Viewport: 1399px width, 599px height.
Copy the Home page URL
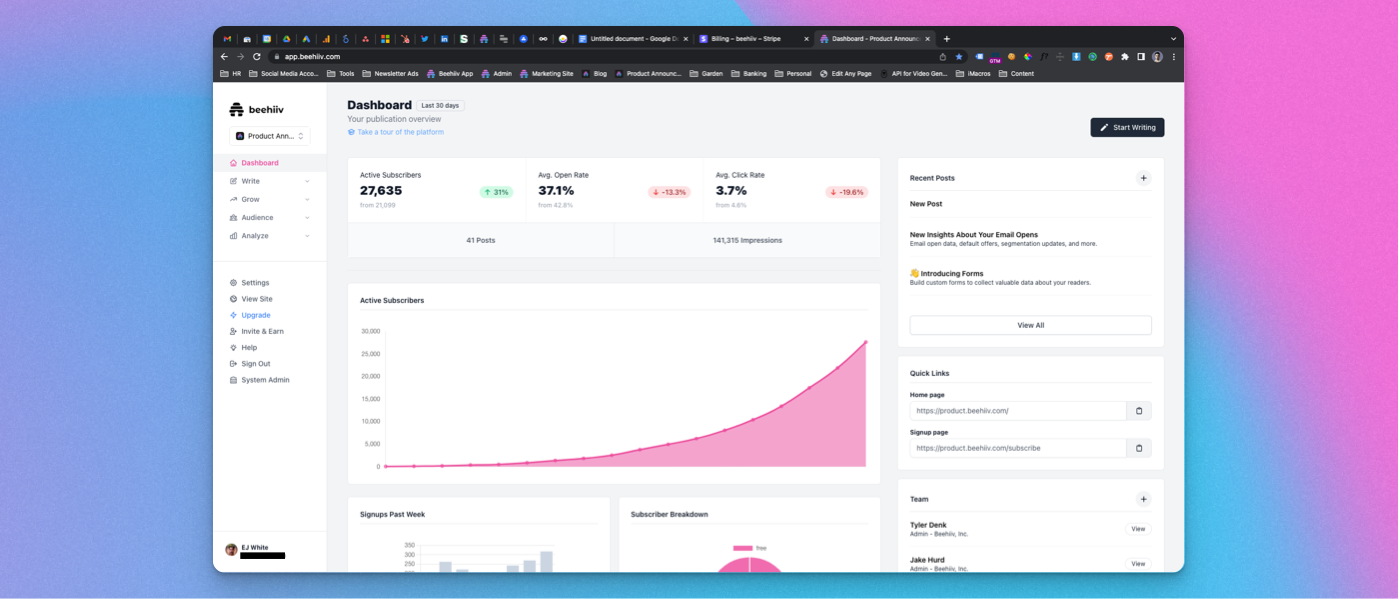point(1139,411)
